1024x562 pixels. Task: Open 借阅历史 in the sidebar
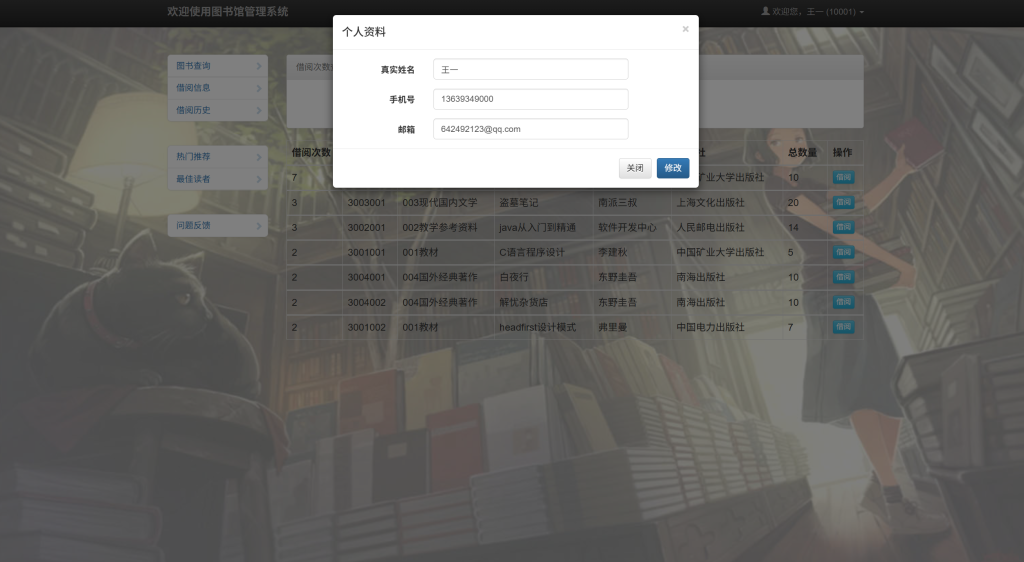point(217,110)
